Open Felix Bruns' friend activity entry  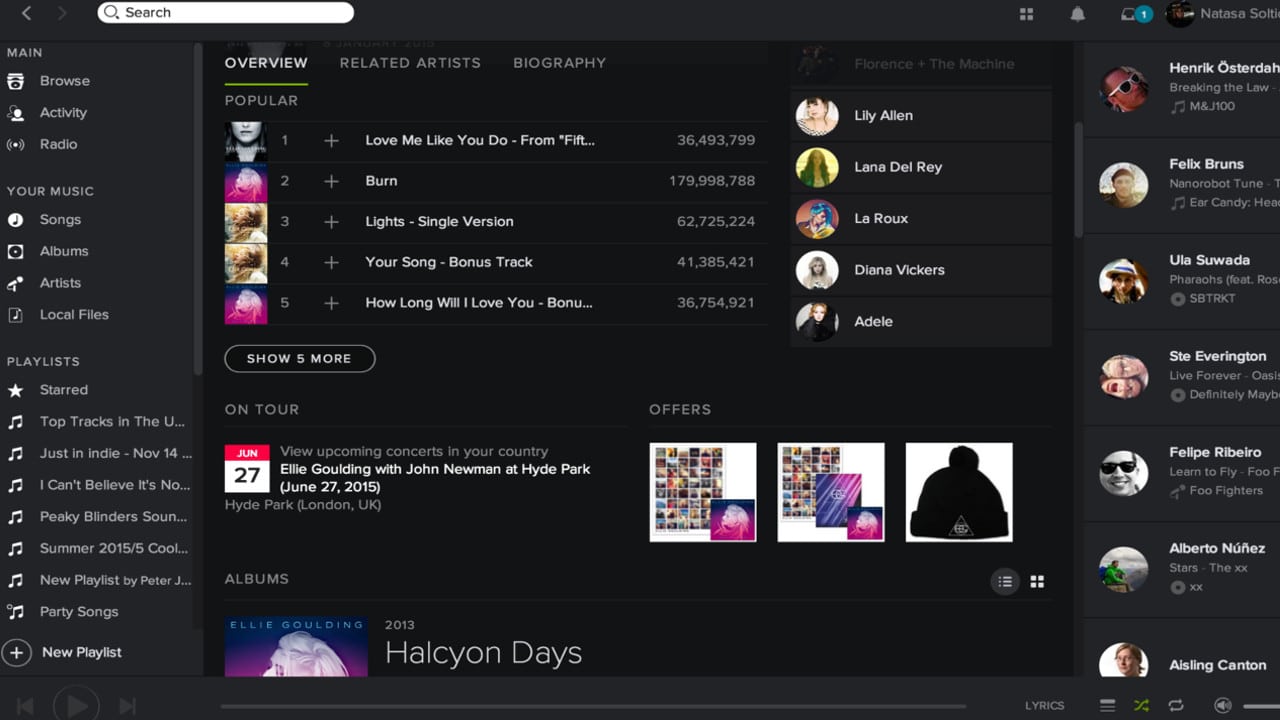coord(1182,185)
